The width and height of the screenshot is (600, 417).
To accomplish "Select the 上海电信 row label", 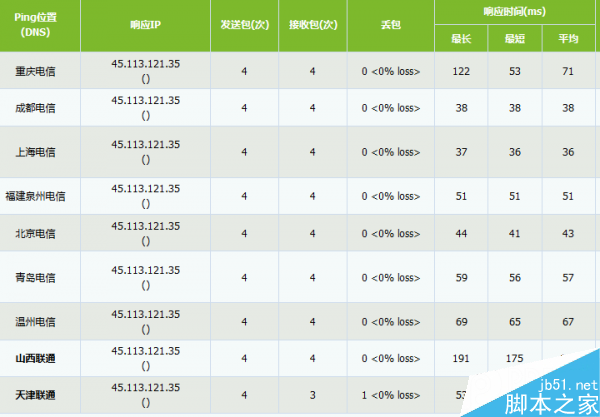I will 35,152.
